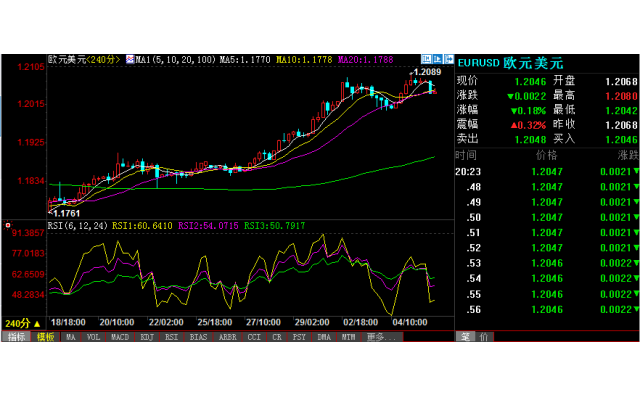Select the MA indicator tab
Image resolution: width=640 pixels, height=397 pixels.
71,337
